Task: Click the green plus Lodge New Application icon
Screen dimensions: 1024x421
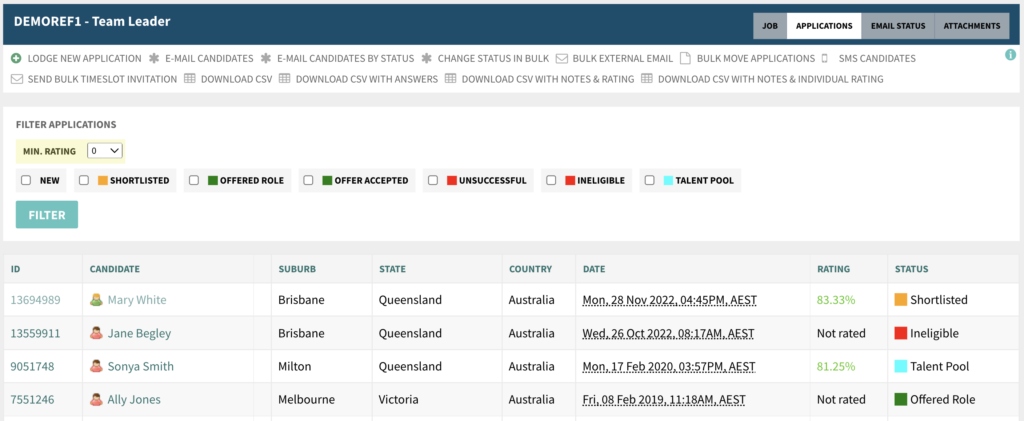Action: pyautogui.click(x=16, y=58)
